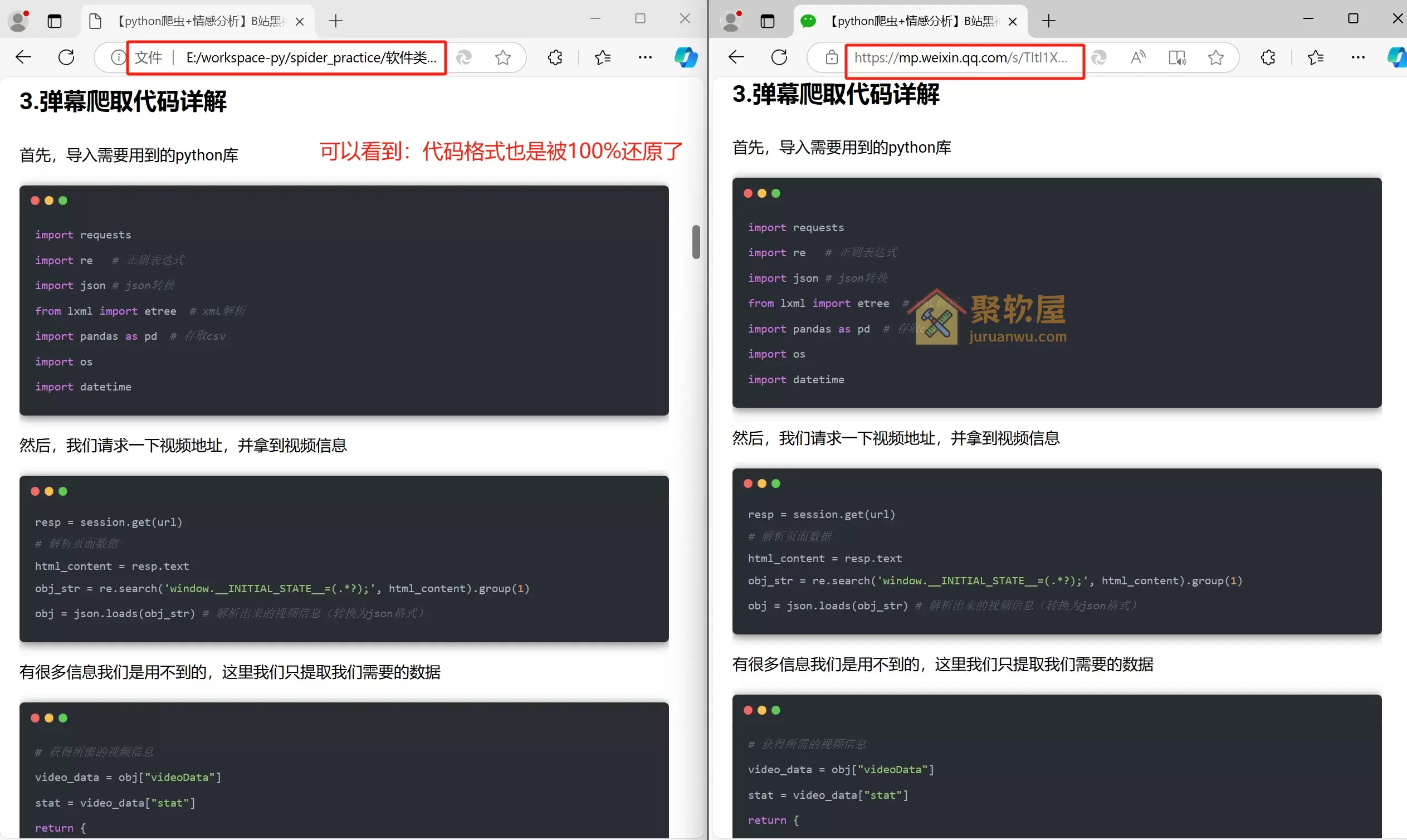The width and height of the screenshot is (1407, 840).
Task: Open profile account menu in right window
Action: point(732,21)
